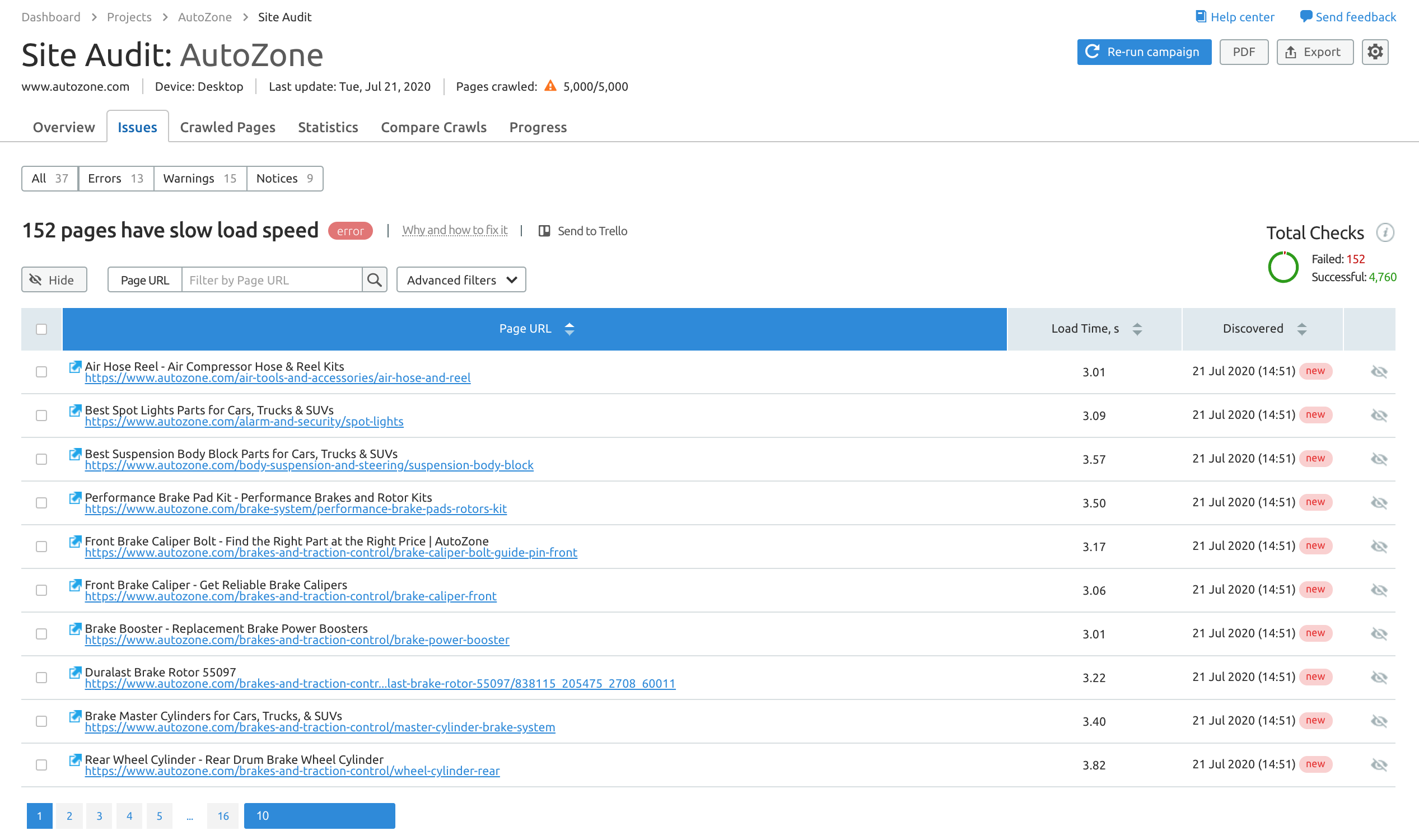
Task: Open the audit settings gear icon
Action: click(x=1375, y=52)
